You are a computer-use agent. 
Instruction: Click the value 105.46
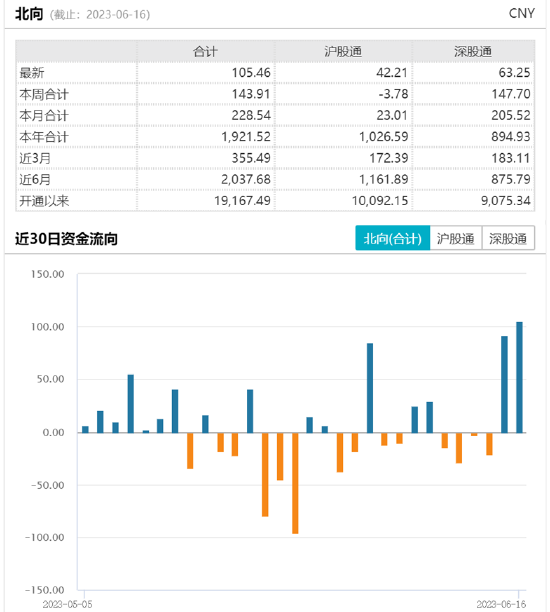251,73
